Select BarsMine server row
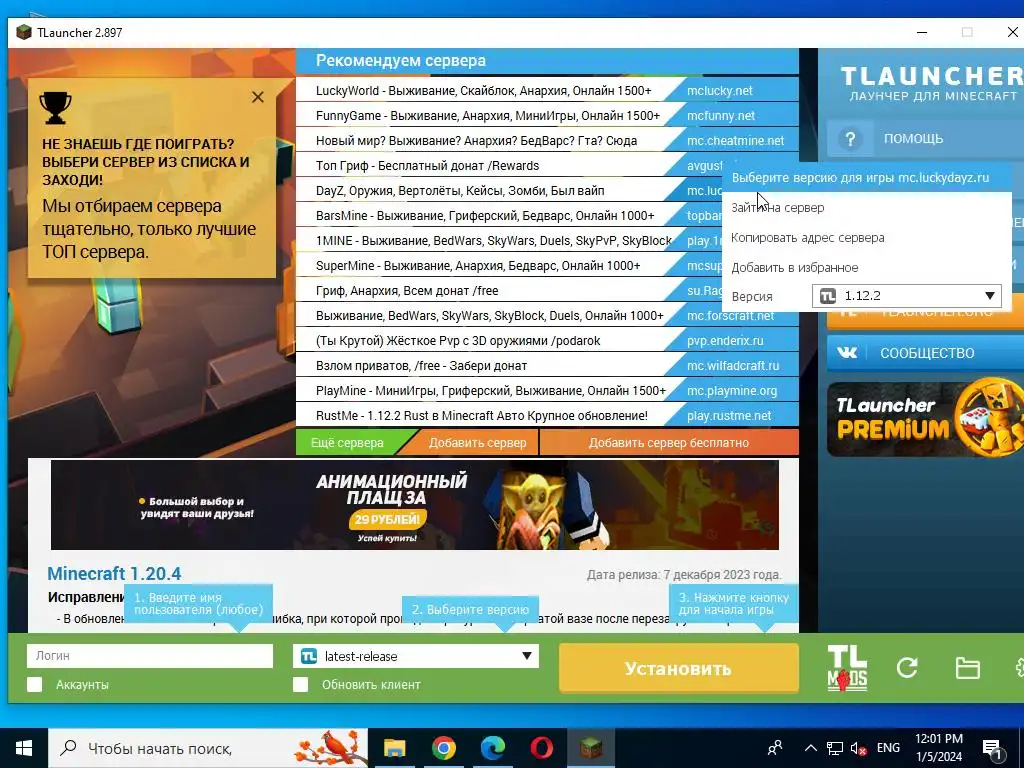Screen dimensions: 1024x768 pos(485,216)
